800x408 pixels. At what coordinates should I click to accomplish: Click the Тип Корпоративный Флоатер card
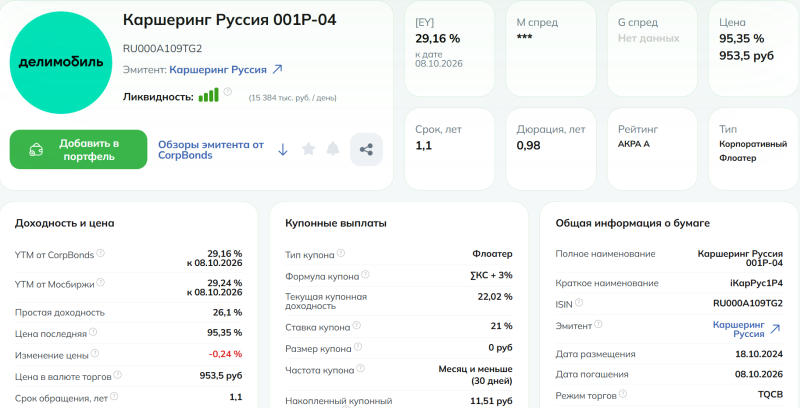(x=754, y=149)
